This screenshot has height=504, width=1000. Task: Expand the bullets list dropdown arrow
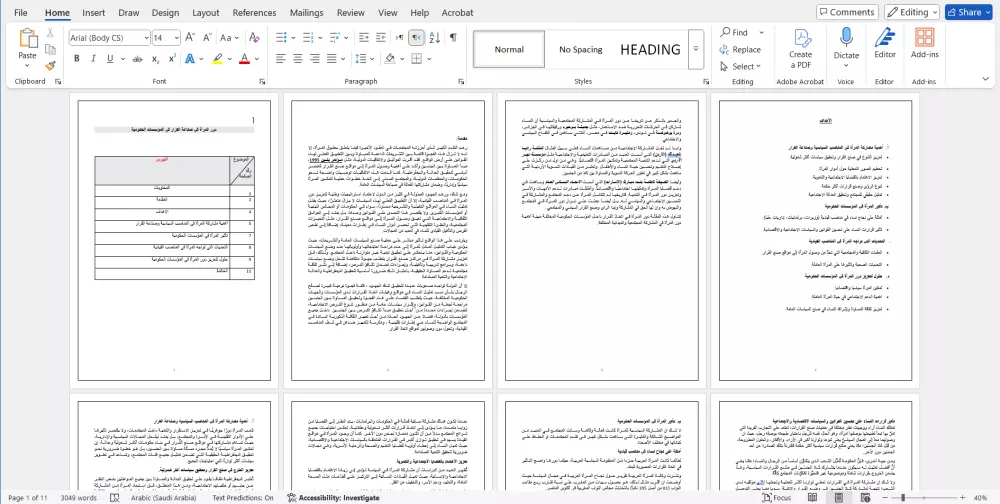[291, 38]
